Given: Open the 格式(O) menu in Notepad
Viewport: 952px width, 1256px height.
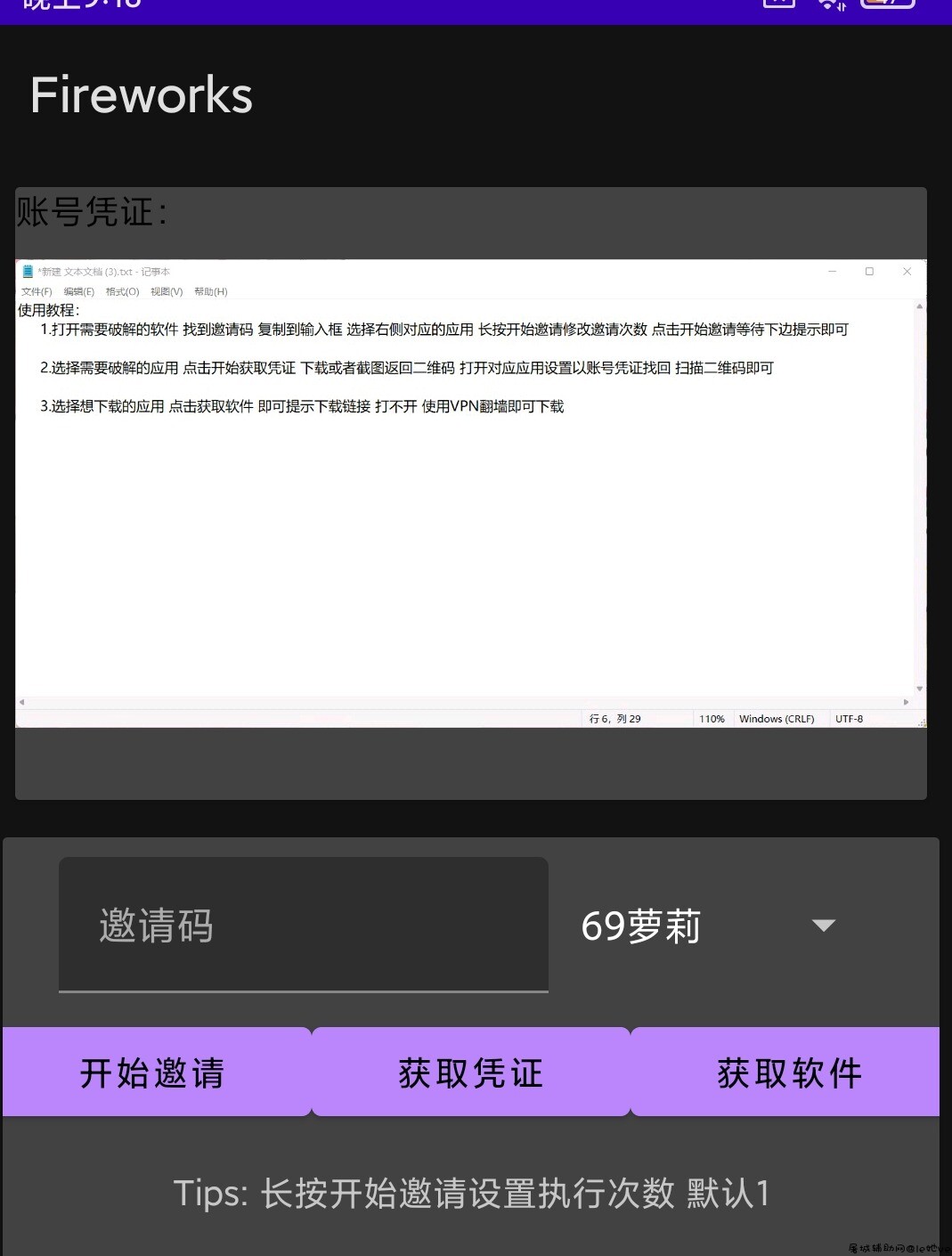Looking at the screenshot, I should tap(122, 291).
